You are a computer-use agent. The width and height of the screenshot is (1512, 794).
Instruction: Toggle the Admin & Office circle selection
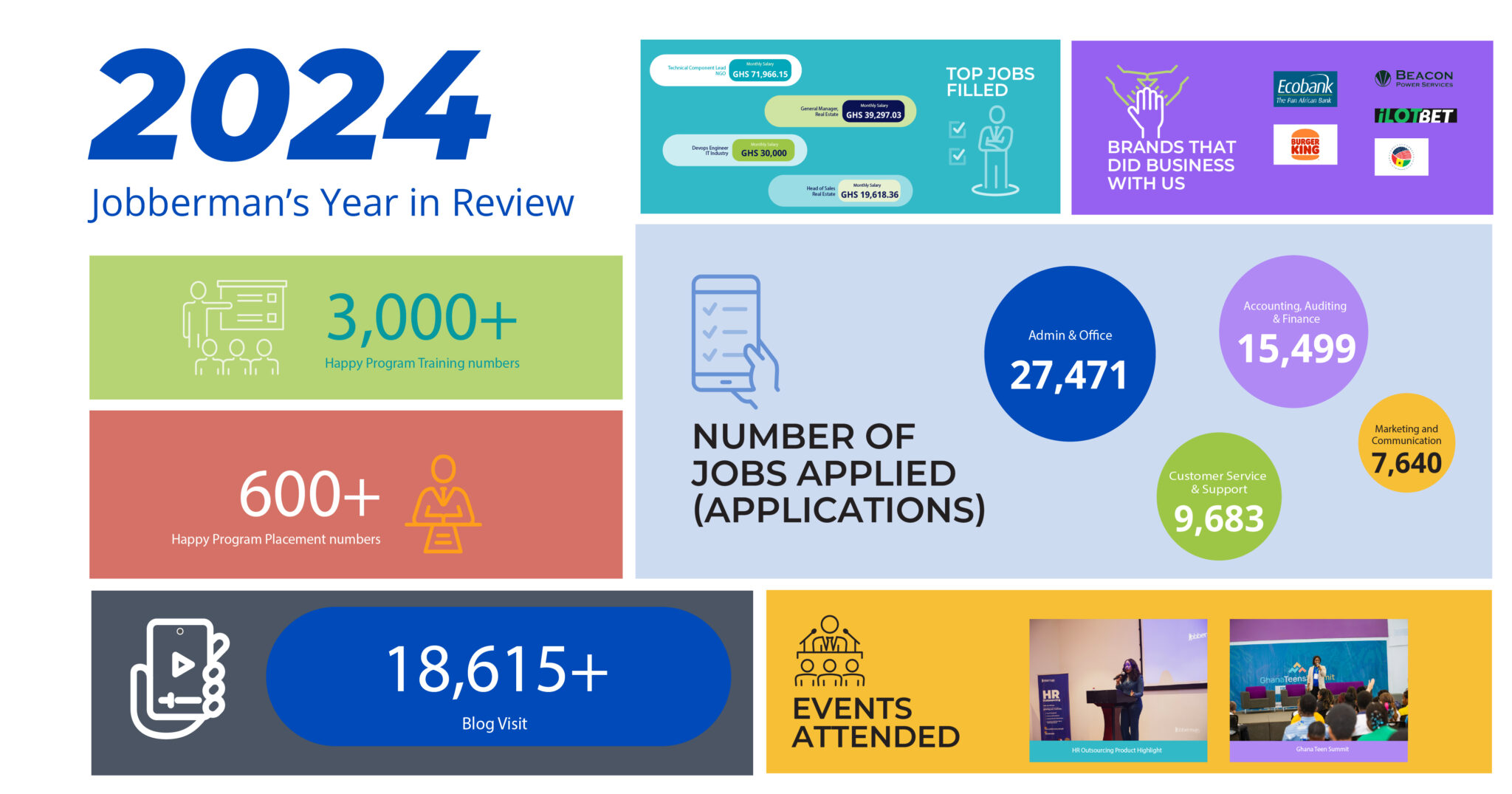[x=1068, y=353]
